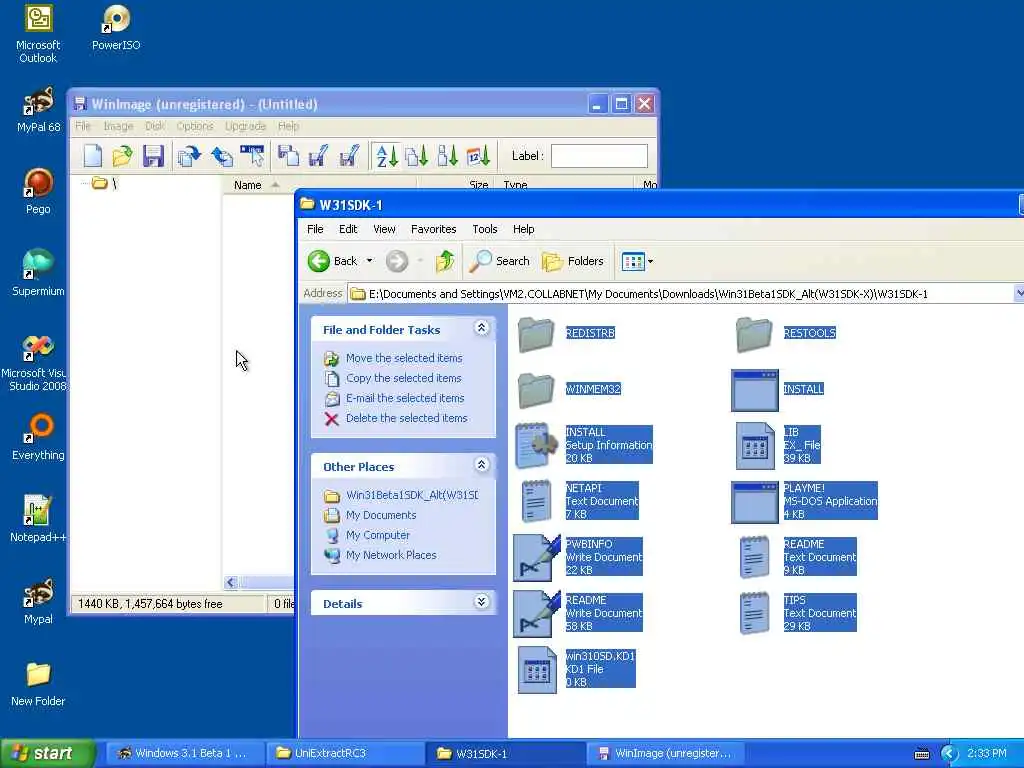Collapse Other Places panel
The width and height of the screenshot is (1024, 768).
(x=481, y=465)
